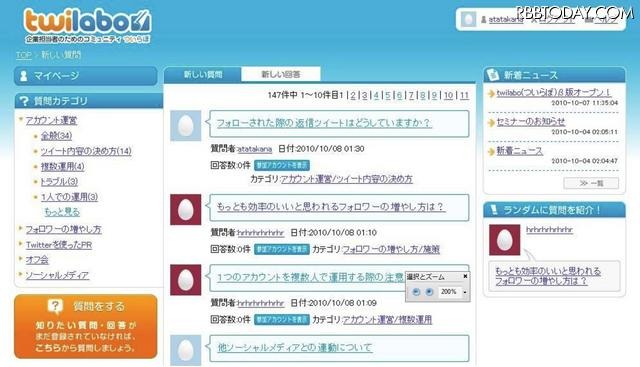The width and height of the screenshot is (640, 367).
Task: Open category link アカウント運営/複数運用
Action: [x=387, y=320]
